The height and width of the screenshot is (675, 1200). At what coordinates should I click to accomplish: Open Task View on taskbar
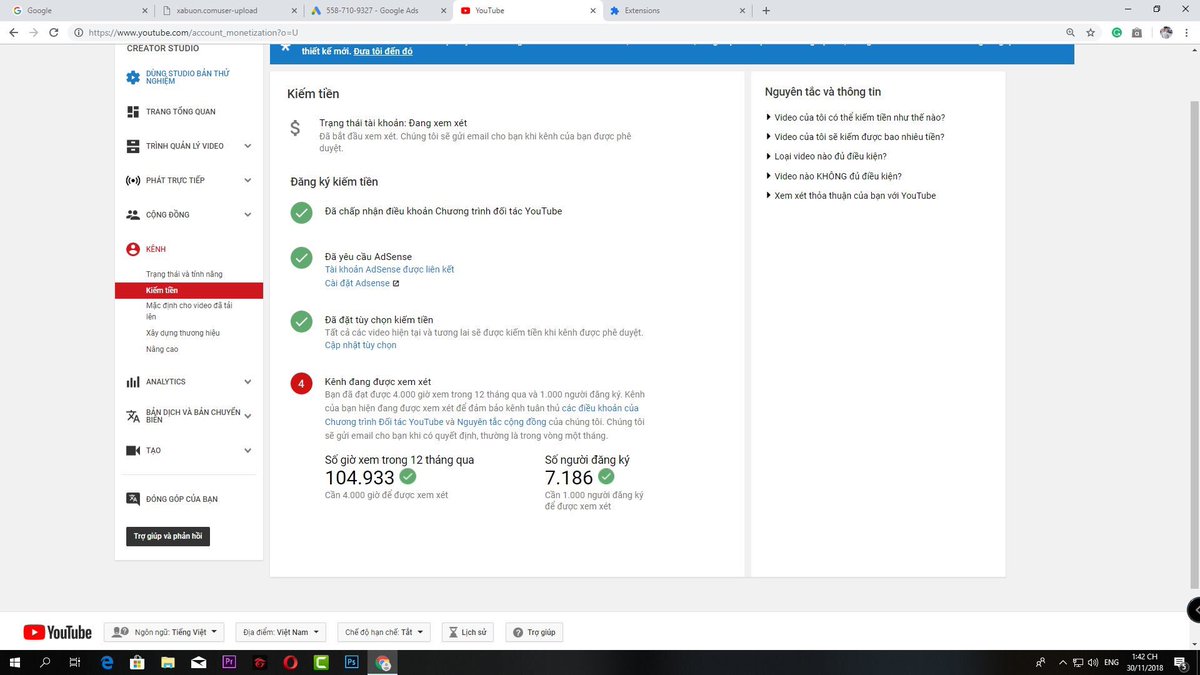pos(75,662)
